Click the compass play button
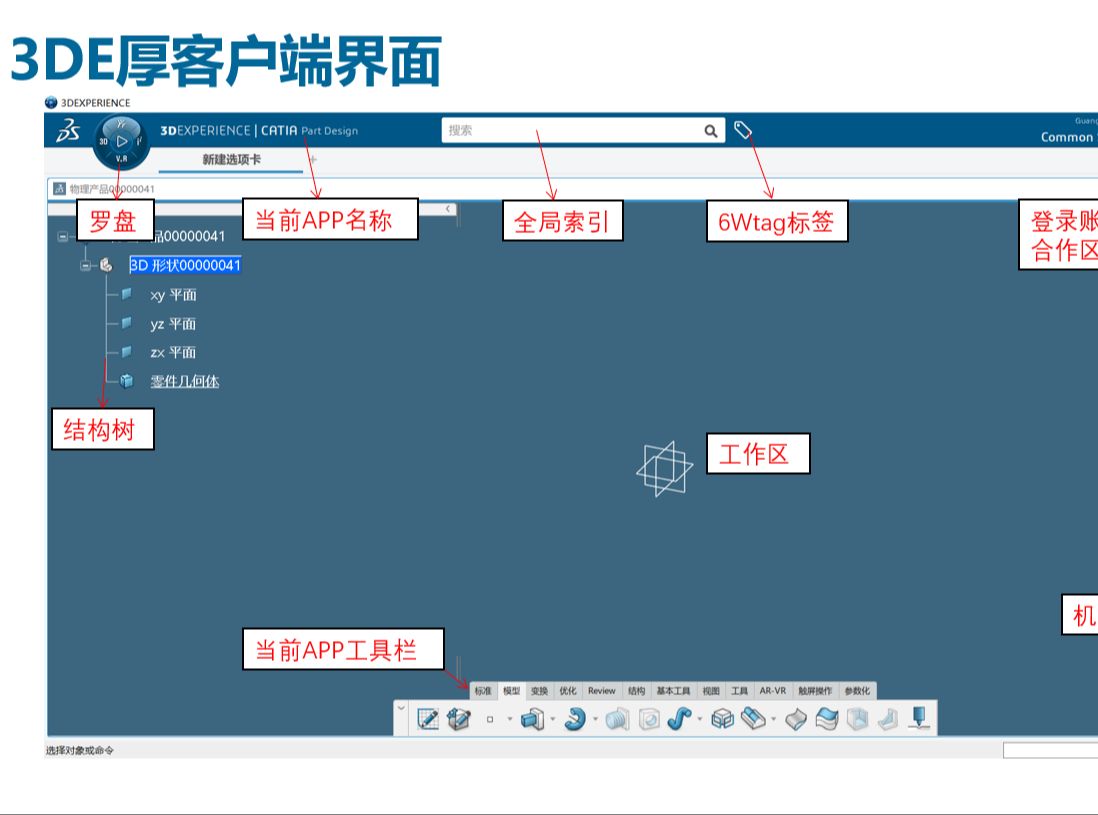This screenshot has width=1098, height=815. pos(122,141)
